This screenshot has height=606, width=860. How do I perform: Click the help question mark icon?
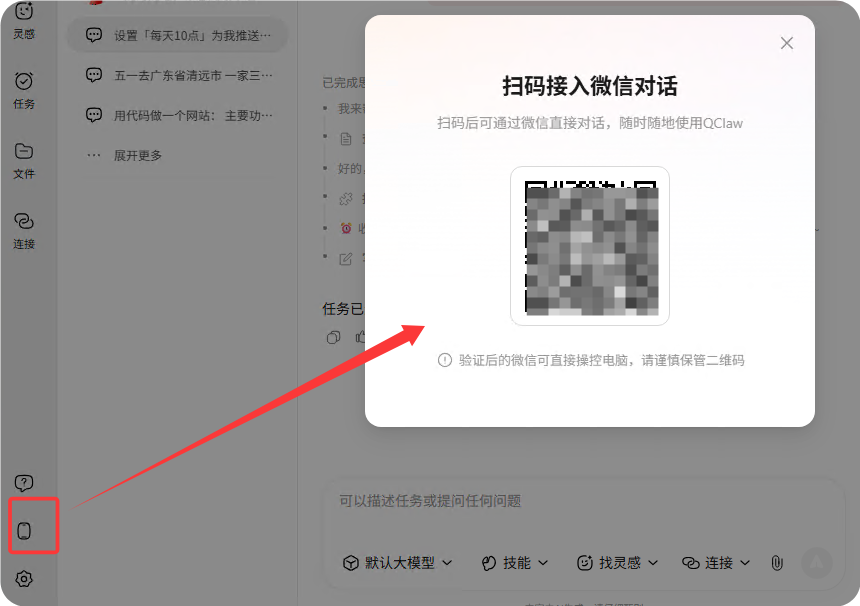click(x=25, y=484)
